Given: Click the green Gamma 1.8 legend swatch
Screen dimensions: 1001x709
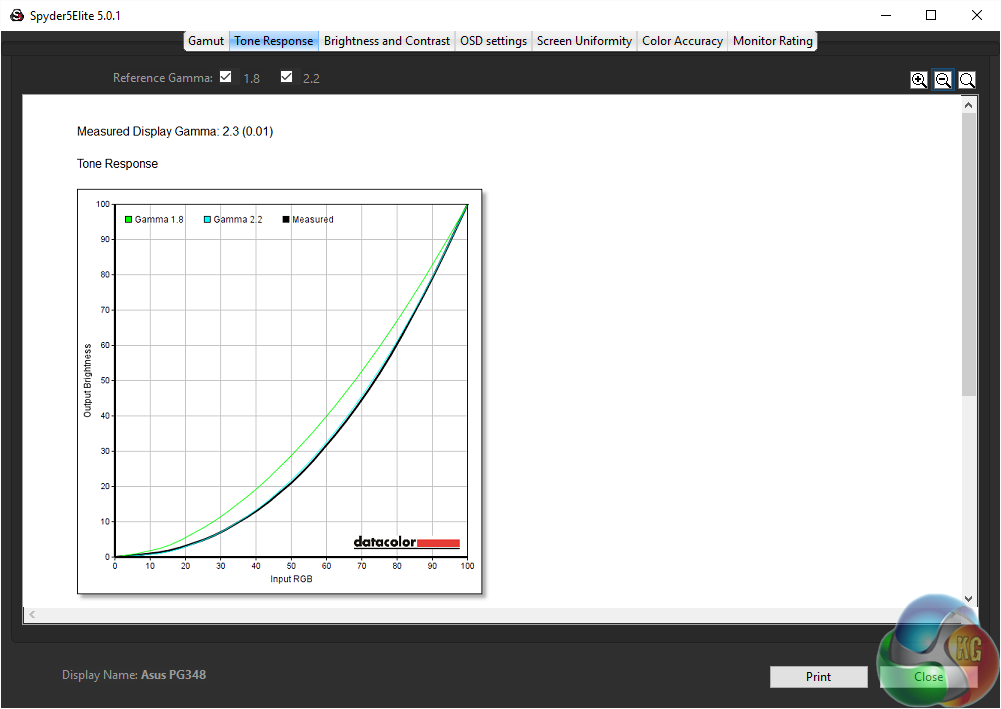Looking at the screenshot, I should [x=129, y=219].
